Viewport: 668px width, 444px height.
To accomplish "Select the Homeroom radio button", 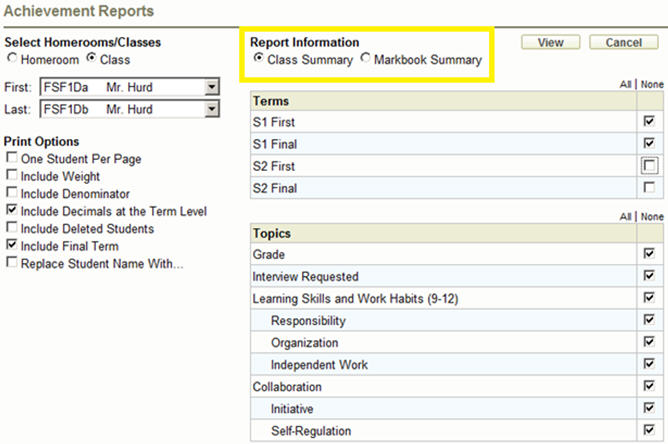I will [x=11, y=59].
